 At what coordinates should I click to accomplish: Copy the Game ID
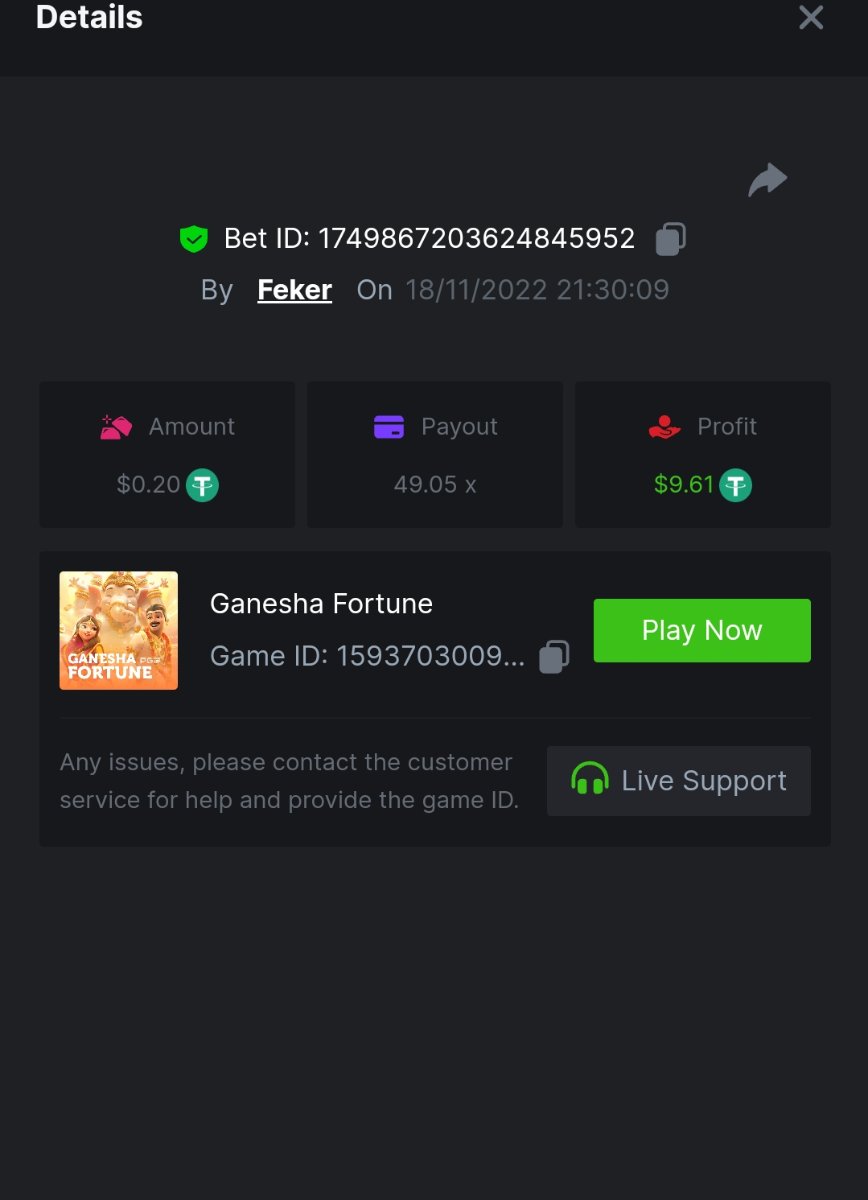554,657
